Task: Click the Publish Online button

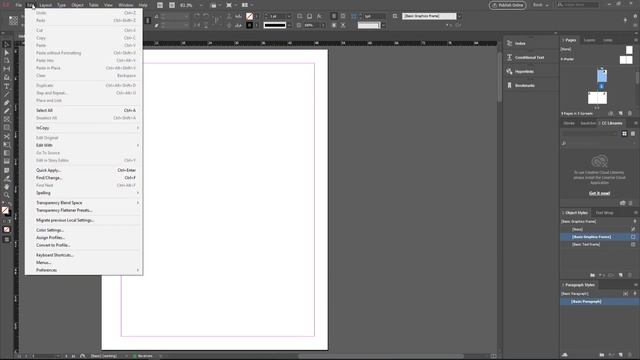Action: click(x=507, y=5)
